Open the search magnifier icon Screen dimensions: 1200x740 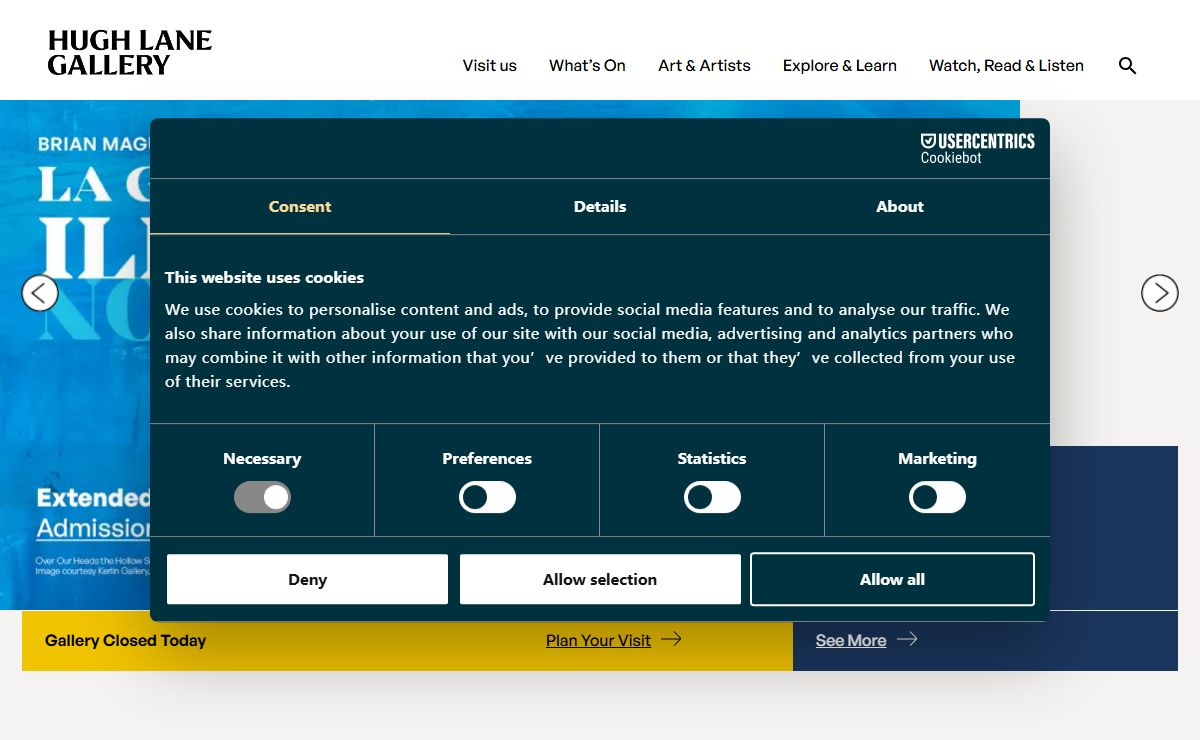tap(1127, 66)
